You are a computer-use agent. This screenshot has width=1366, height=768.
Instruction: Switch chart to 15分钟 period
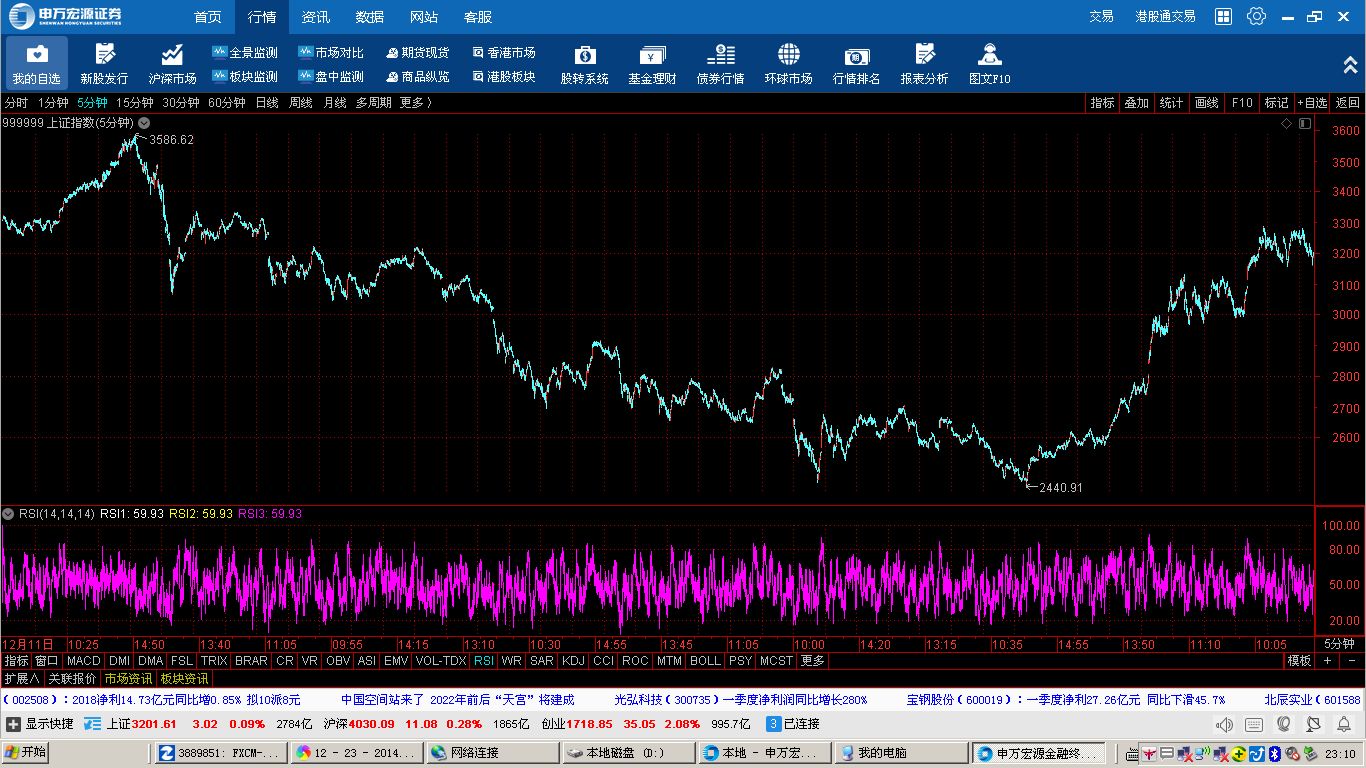pos(134,102)
